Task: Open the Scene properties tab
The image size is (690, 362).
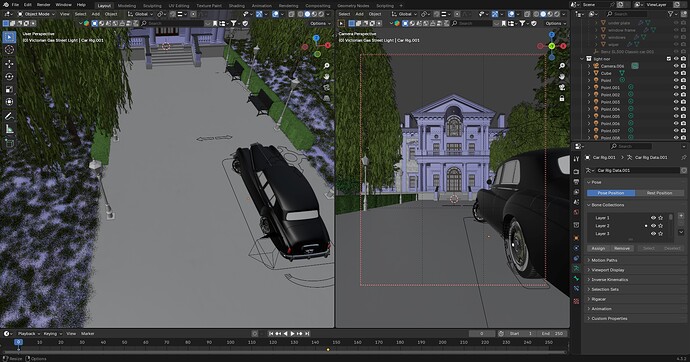Action: click(x=576, y=202)
